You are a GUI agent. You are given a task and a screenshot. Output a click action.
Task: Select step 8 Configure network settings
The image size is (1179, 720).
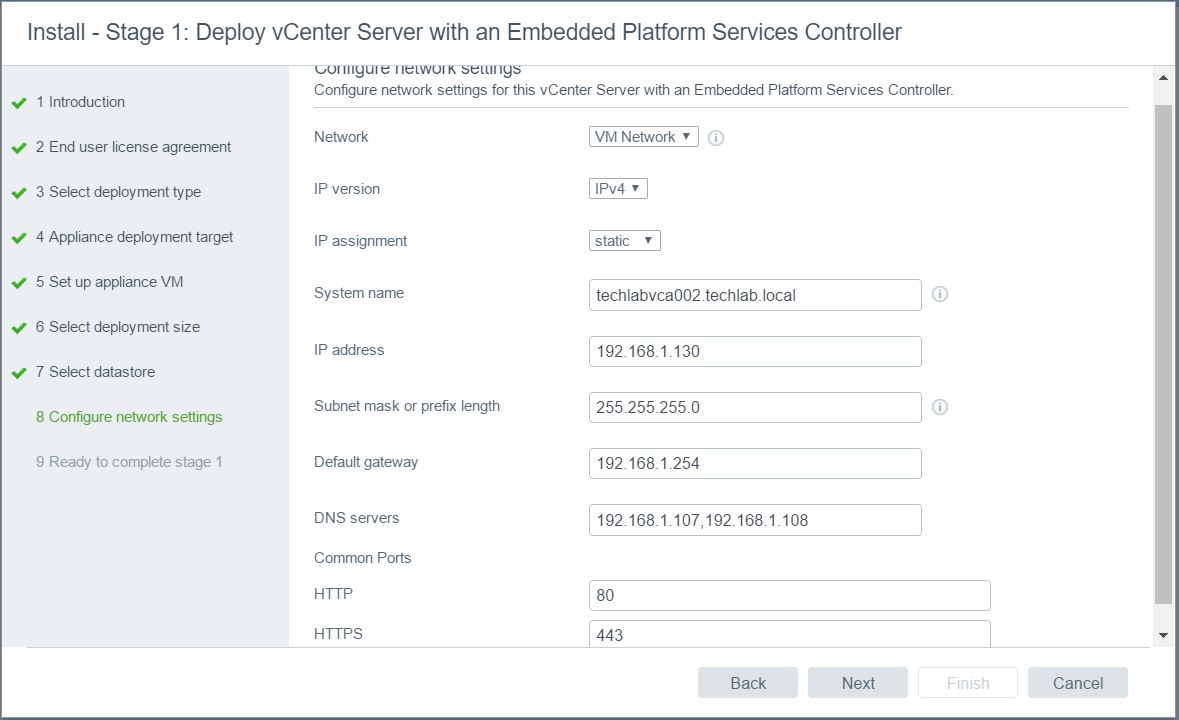click(129, 416)
